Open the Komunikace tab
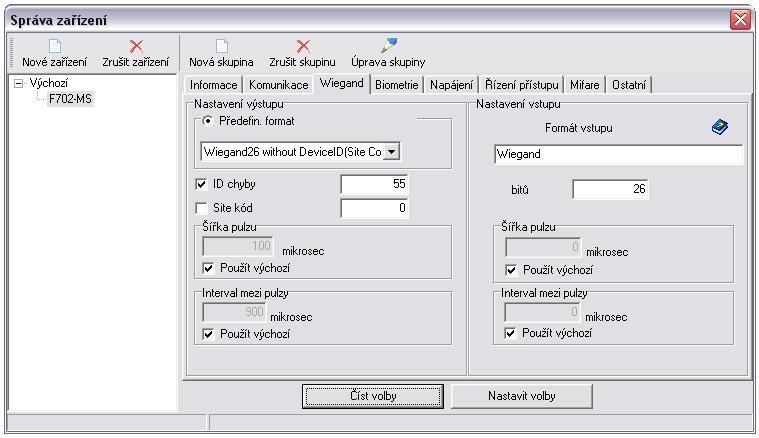759x438 pixels. tap(278, 85)
